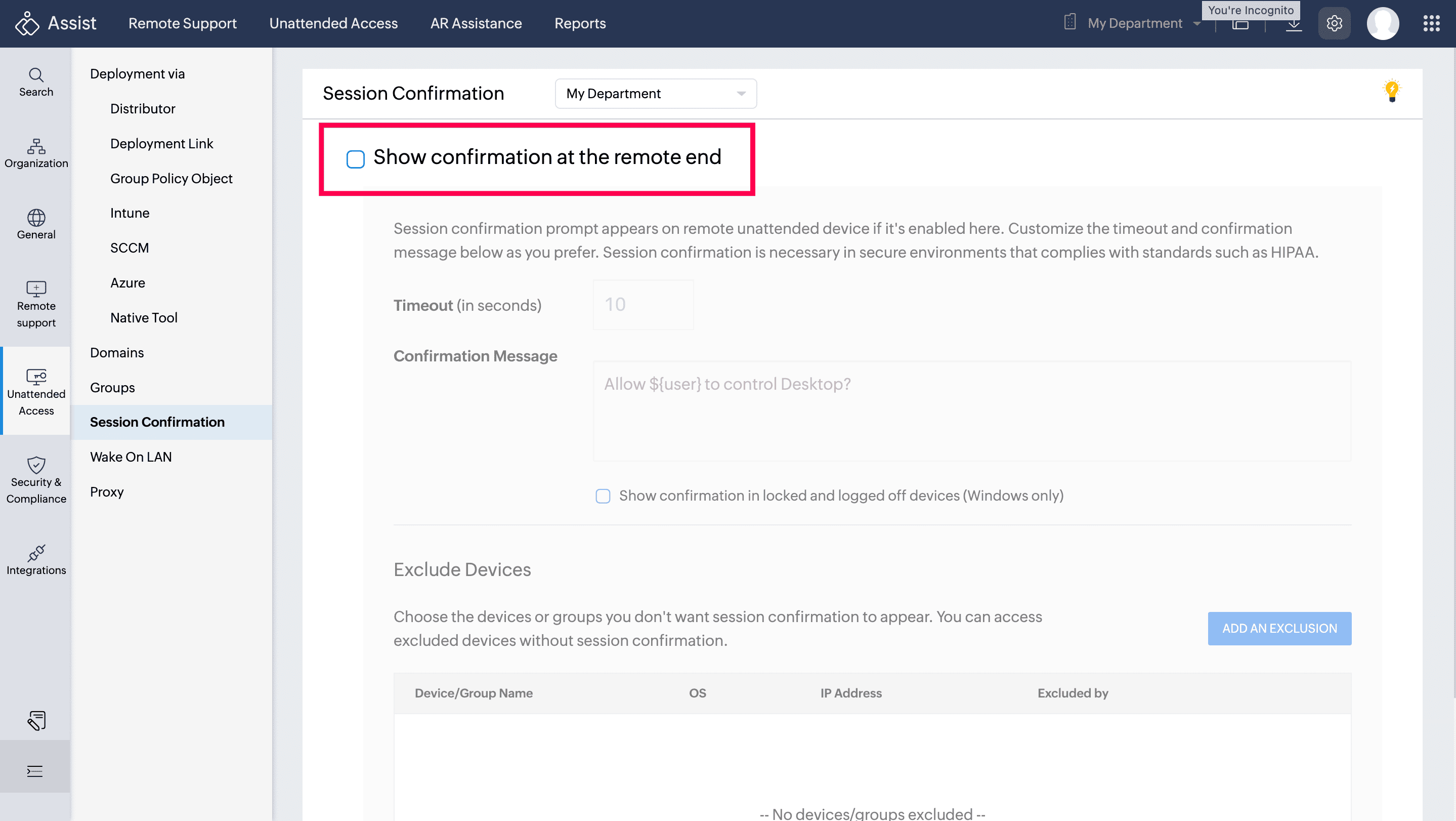
Task: Collapse sidebar using bottom menu icon
Action: coord(35,771)
